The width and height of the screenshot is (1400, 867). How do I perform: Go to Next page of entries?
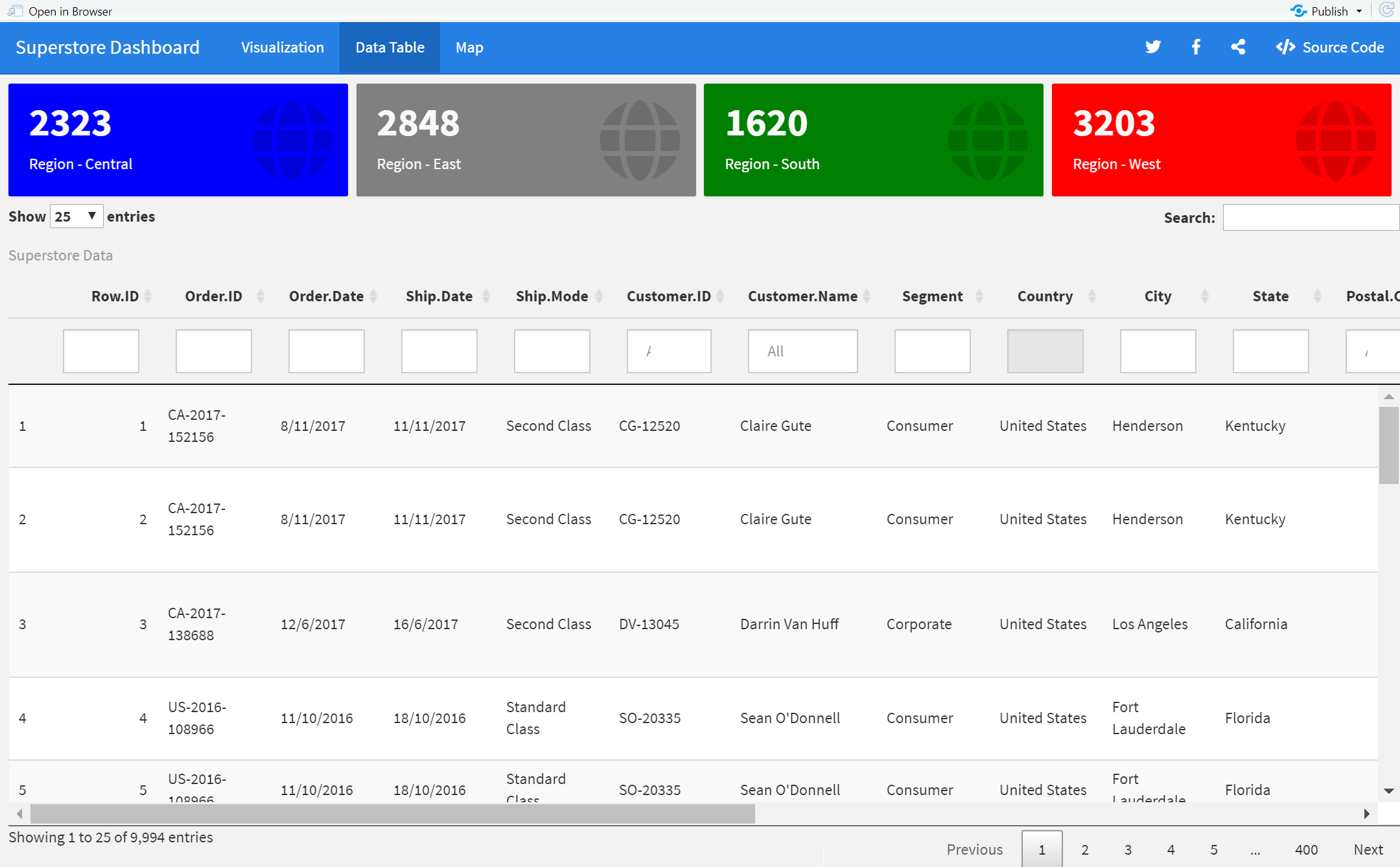pyautogui.click(x=1368, y=850)
